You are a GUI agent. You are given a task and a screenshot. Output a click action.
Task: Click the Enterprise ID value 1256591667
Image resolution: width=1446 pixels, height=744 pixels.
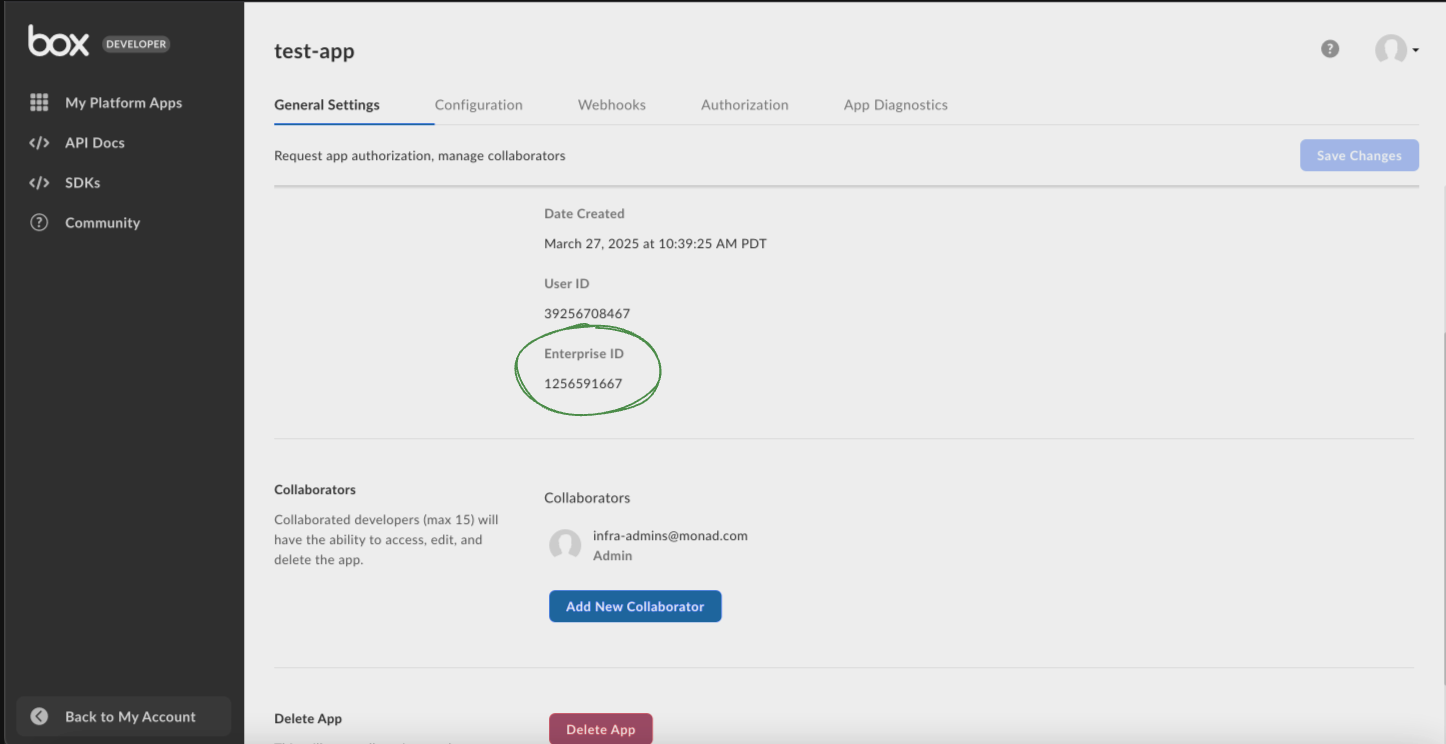pos(583,384)
